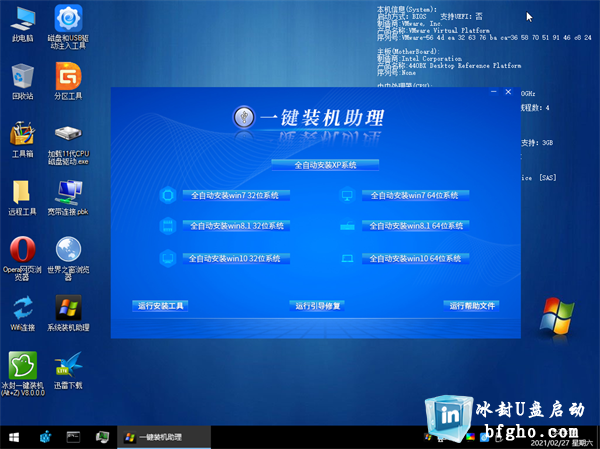Launch the Opera网页浏览器 icon
The height and width of the screenshot is (449, 600).
pos(22,259)
